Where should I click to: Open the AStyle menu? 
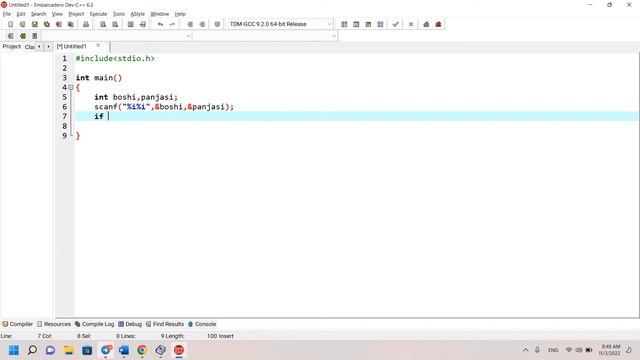coord(138,14)
